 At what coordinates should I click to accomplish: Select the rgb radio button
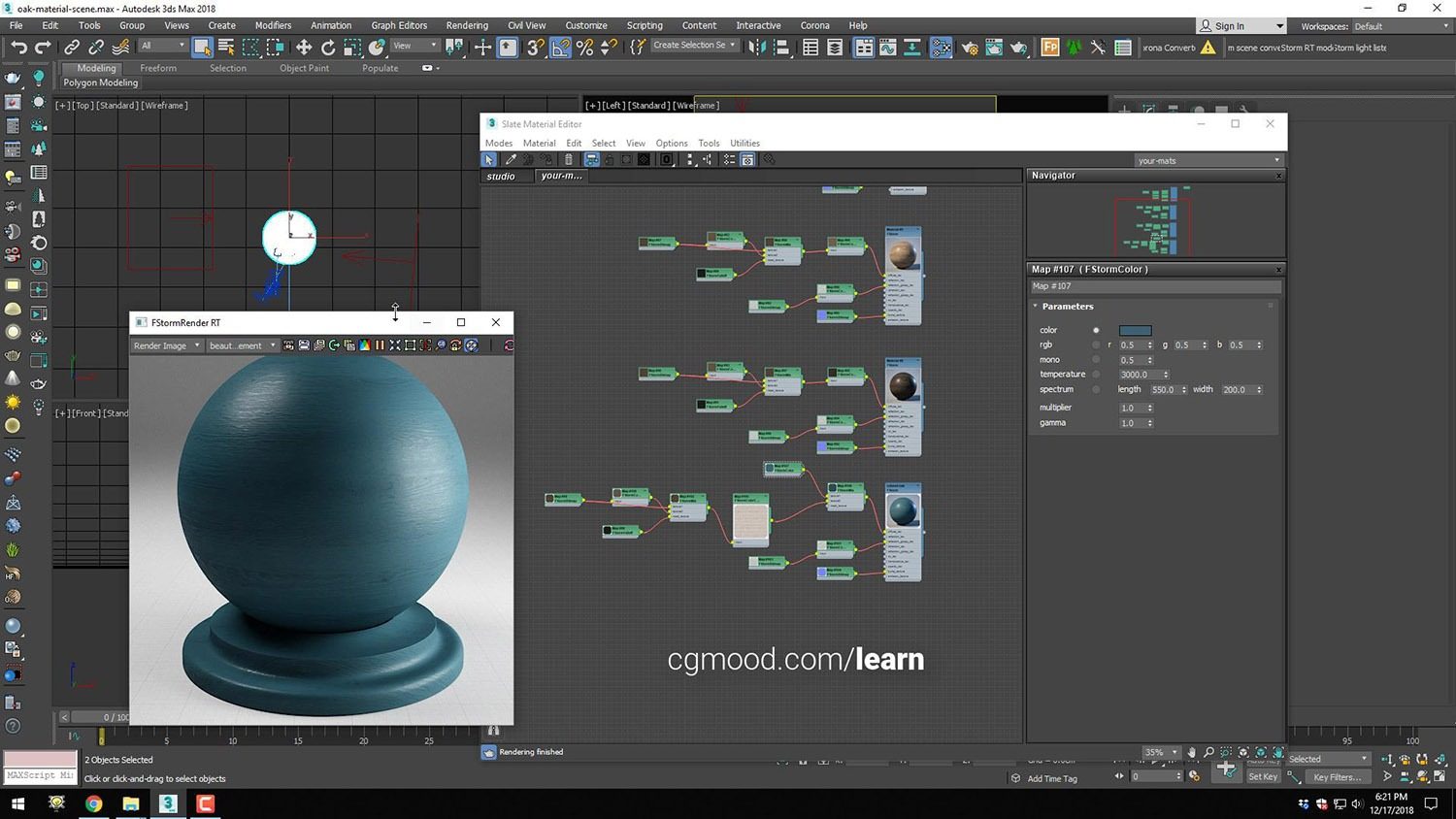[x=1096, y=344]
